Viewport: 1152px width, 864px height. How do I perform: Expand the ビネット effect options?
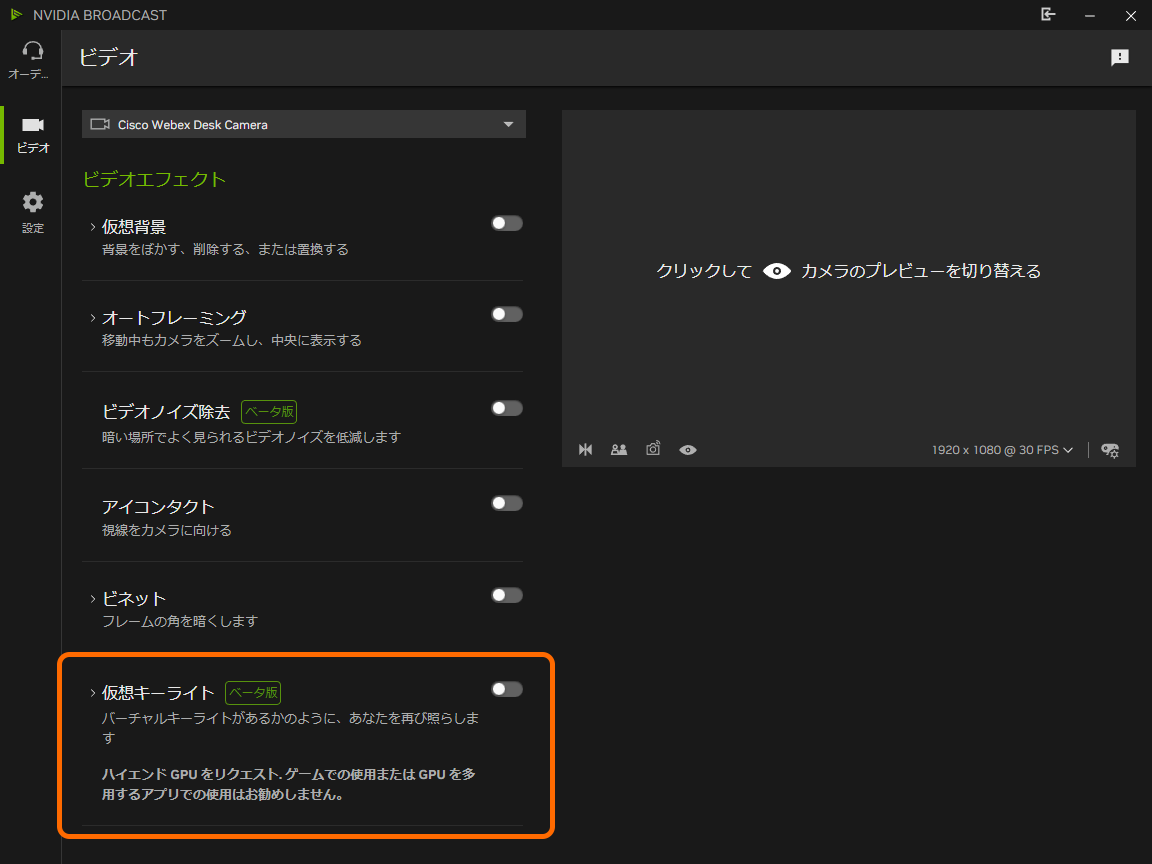pos(89,598)
